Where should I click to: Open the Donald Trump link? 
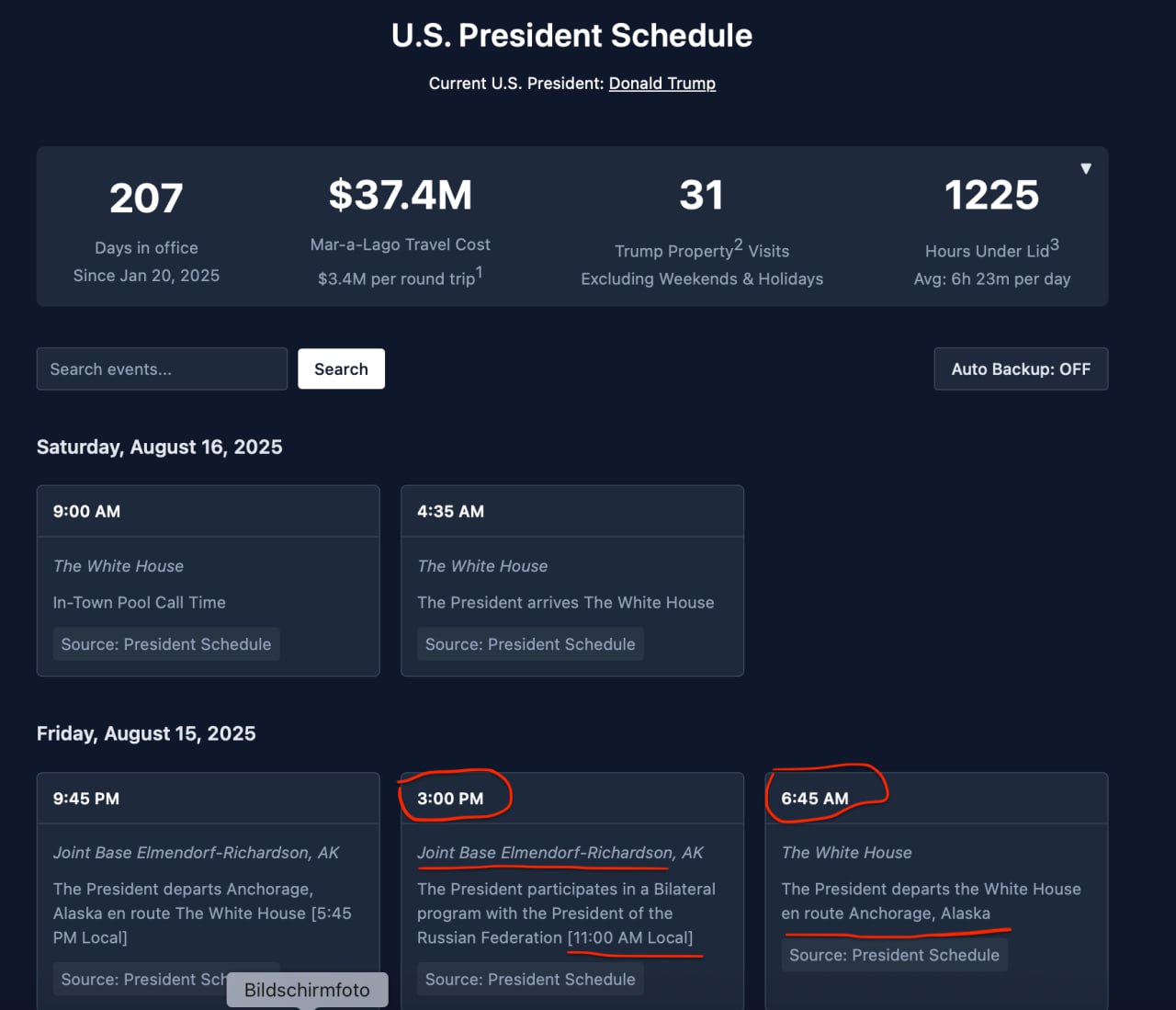661,84
